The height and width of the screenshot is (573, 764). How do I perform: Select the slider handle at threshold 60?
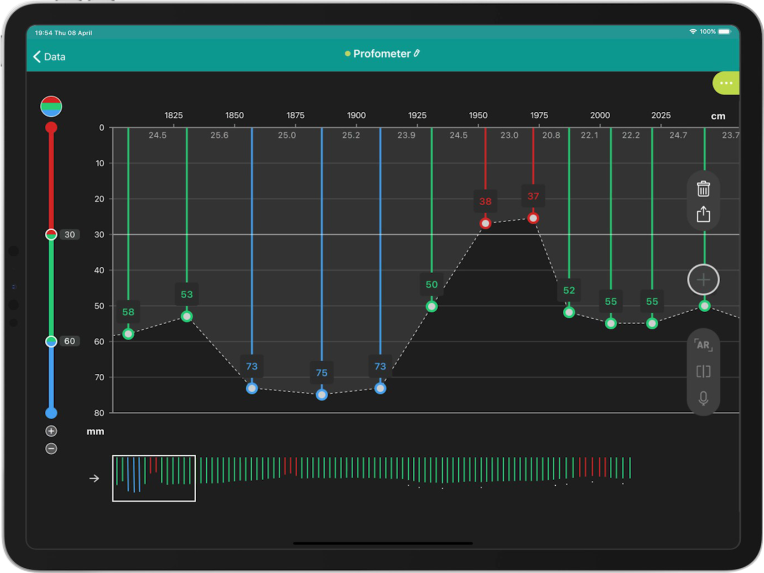pos(51,341)
